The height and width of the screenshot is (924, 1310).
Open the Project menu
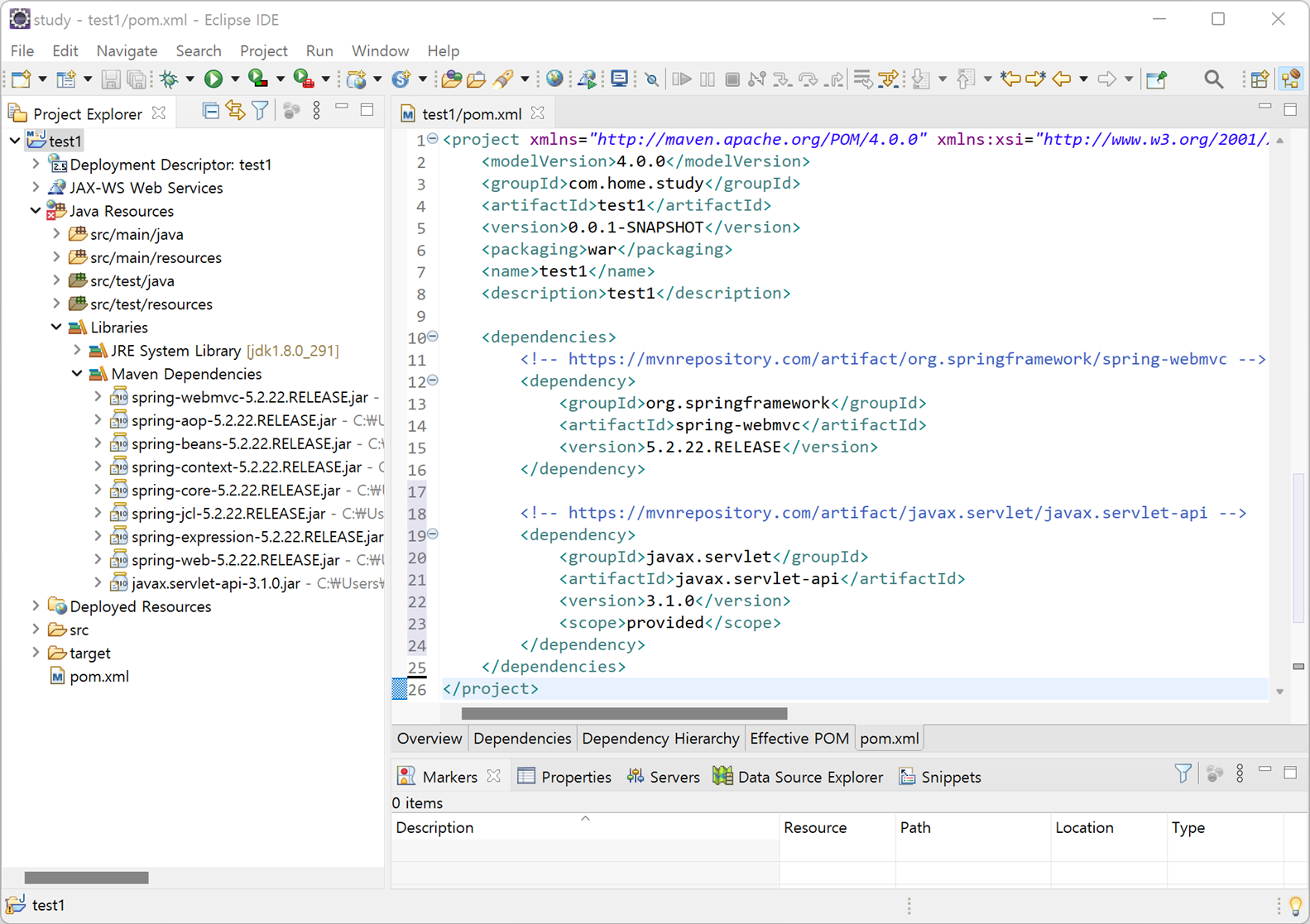(x=263, y=50)
